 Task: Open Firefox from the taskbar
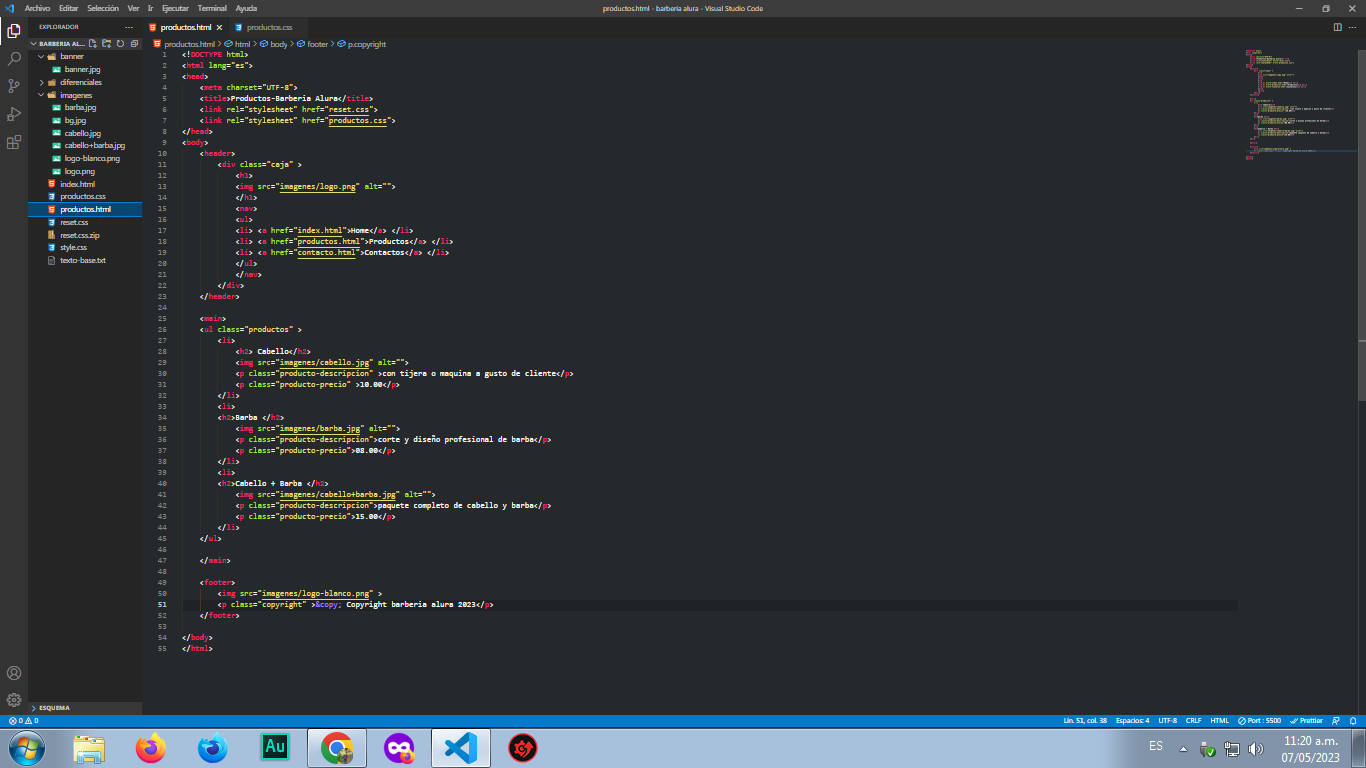pyautogui.click(x=151, y=748)
